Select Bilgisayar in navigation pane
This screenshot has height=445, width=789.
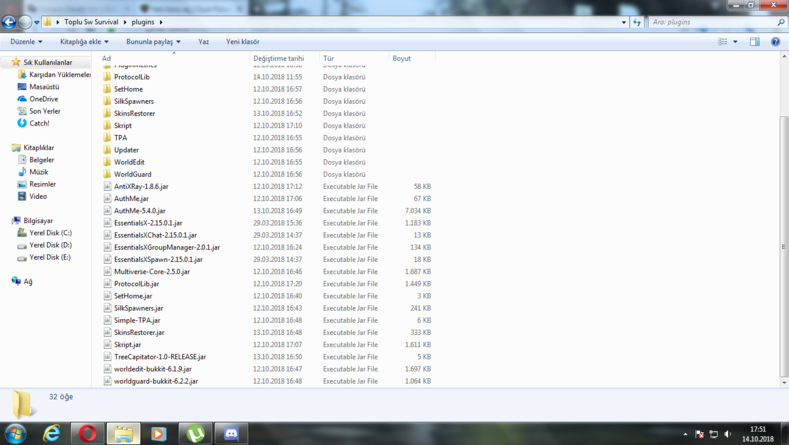38,220
